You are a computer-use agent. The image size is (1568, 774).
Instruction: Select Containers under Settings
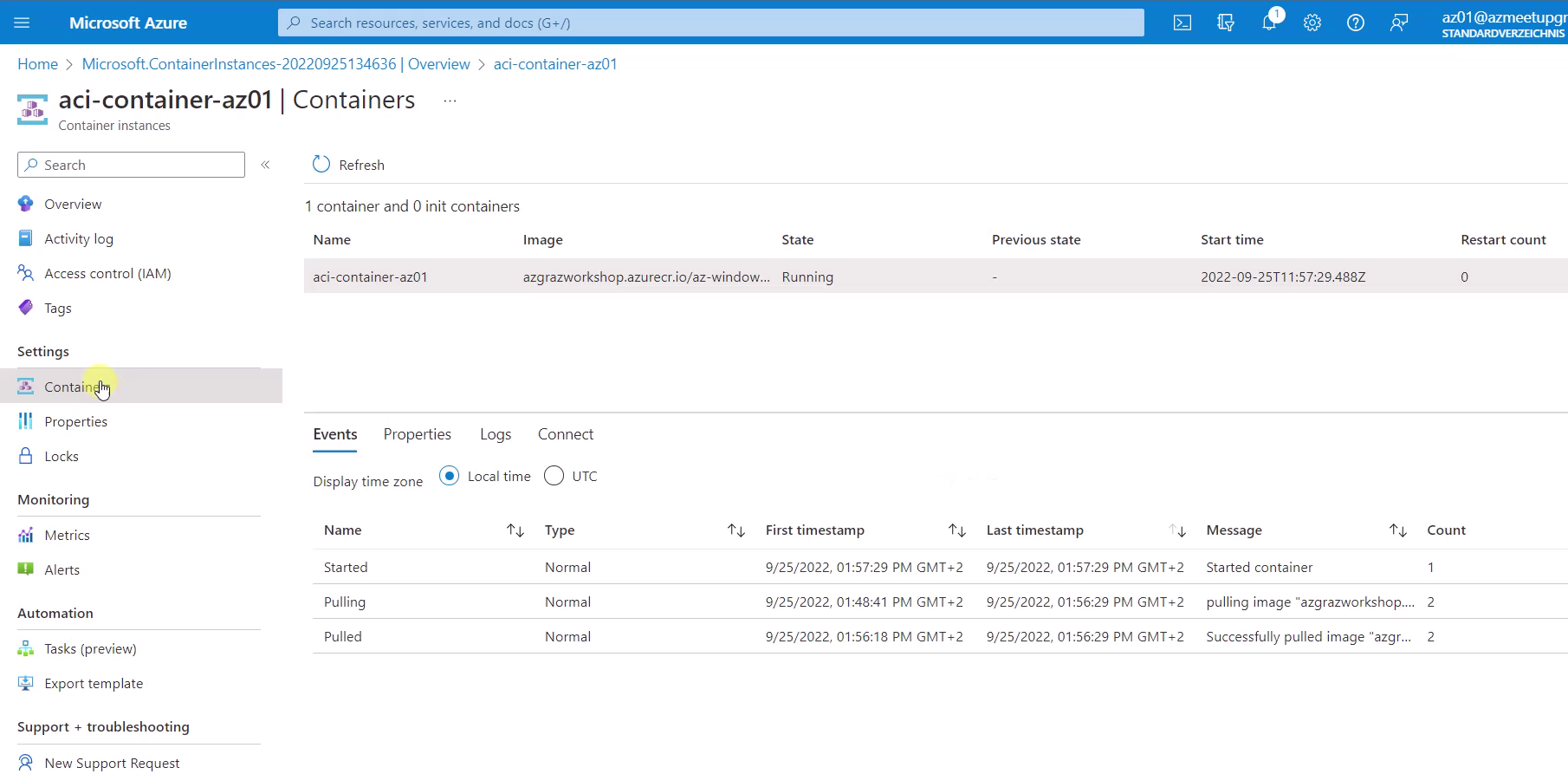click(x=141, y=386)
